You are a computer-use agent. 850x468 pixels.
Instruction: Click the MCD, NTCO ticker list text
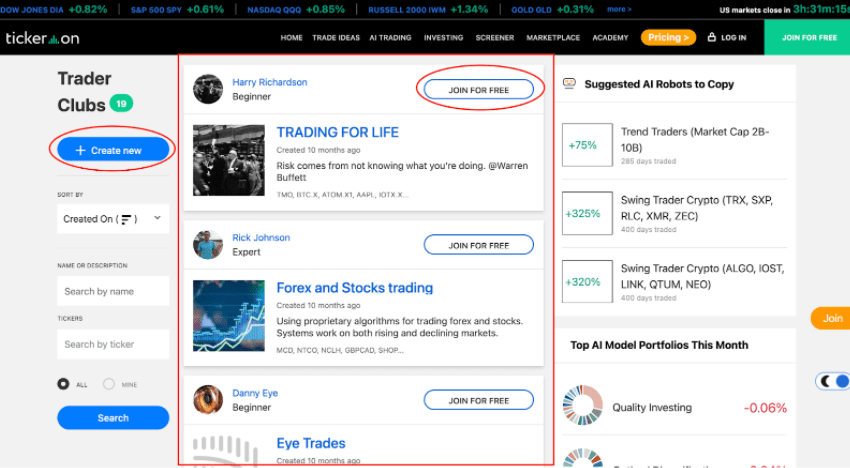click(x=340, y=350)
